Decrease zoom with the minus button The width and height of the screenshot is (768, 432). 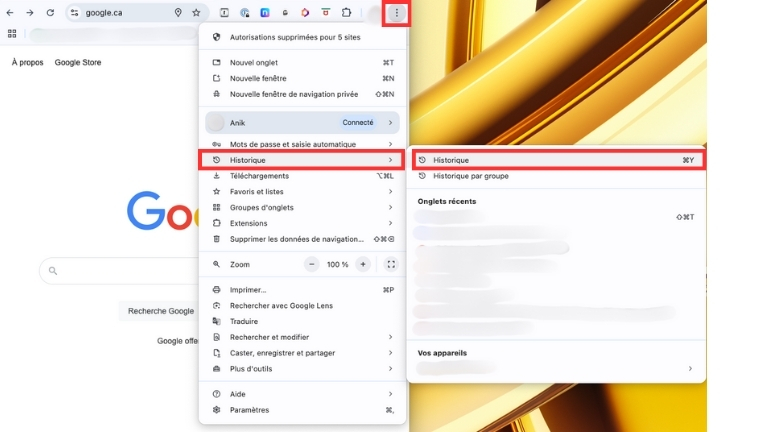(x=312, y=264)
